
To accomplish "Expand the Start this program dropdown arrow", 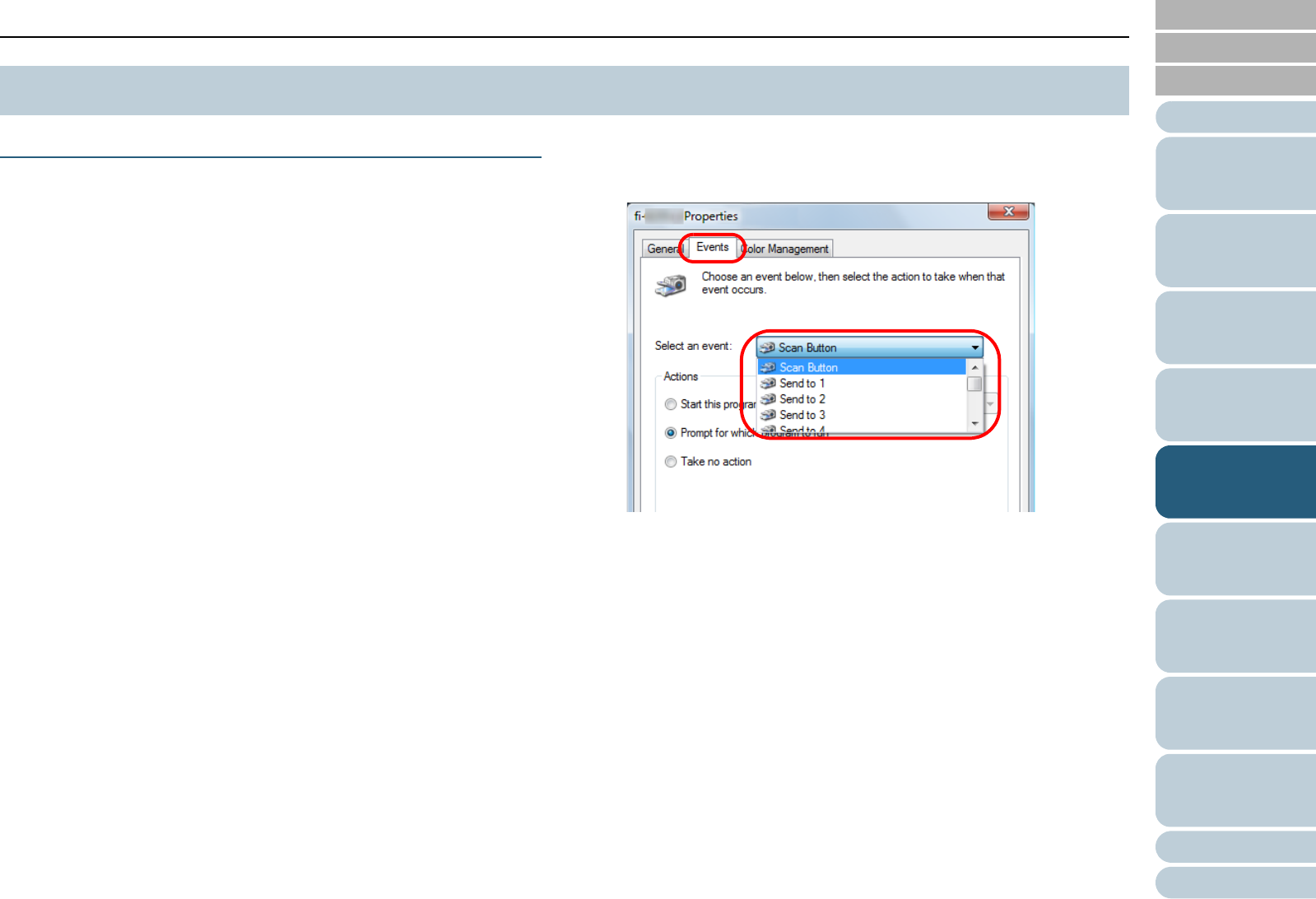I will [x=991, y=404].
